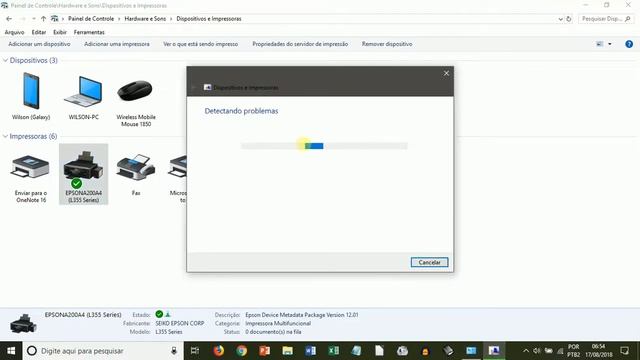Click 'SEIKO EPSON CORP' manufacturer text
640x360 pixels.
(x=180, y=323)
